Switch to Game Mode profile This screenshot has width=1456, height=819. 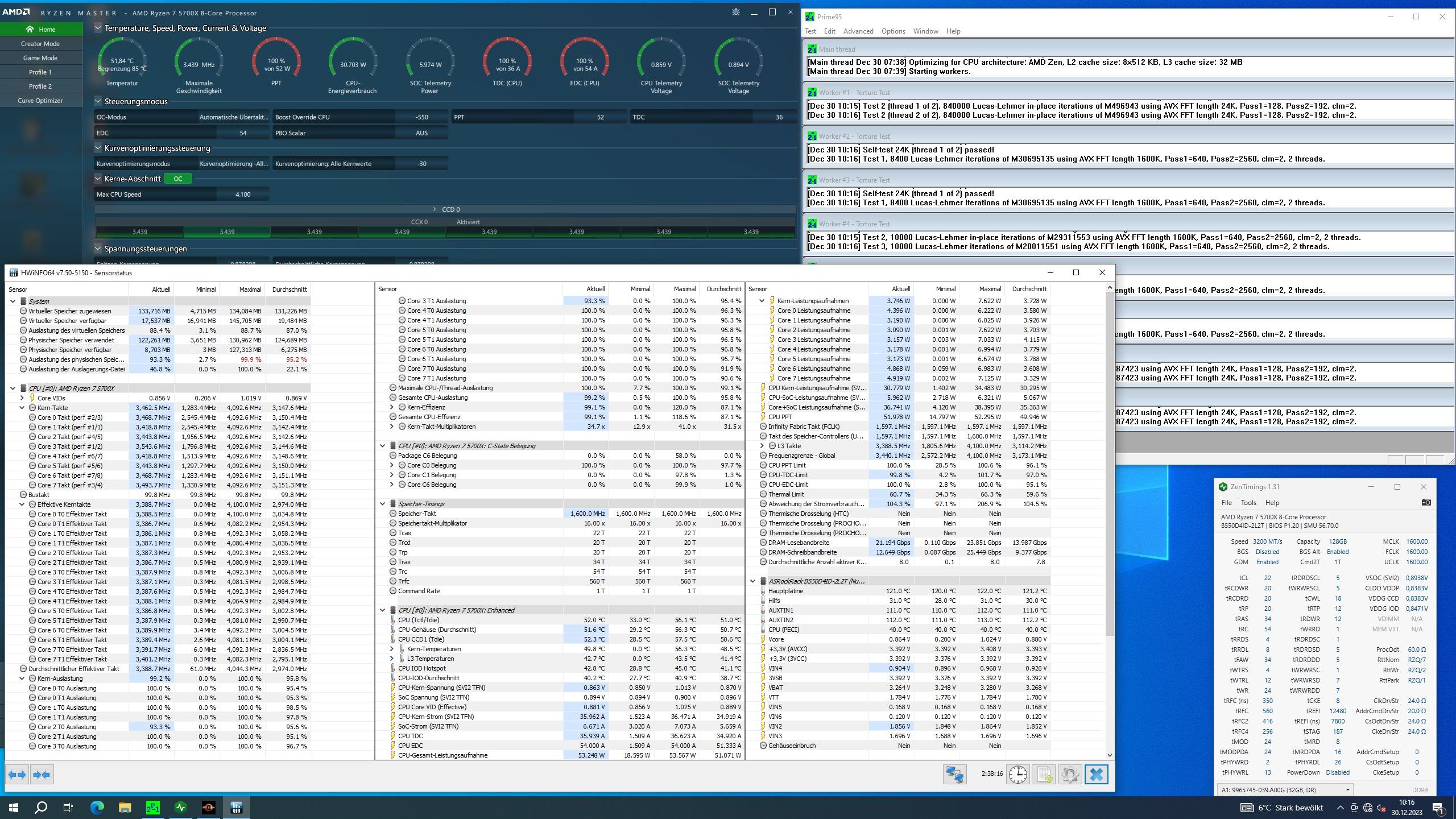pyautogui.click(x=40, y=58)
